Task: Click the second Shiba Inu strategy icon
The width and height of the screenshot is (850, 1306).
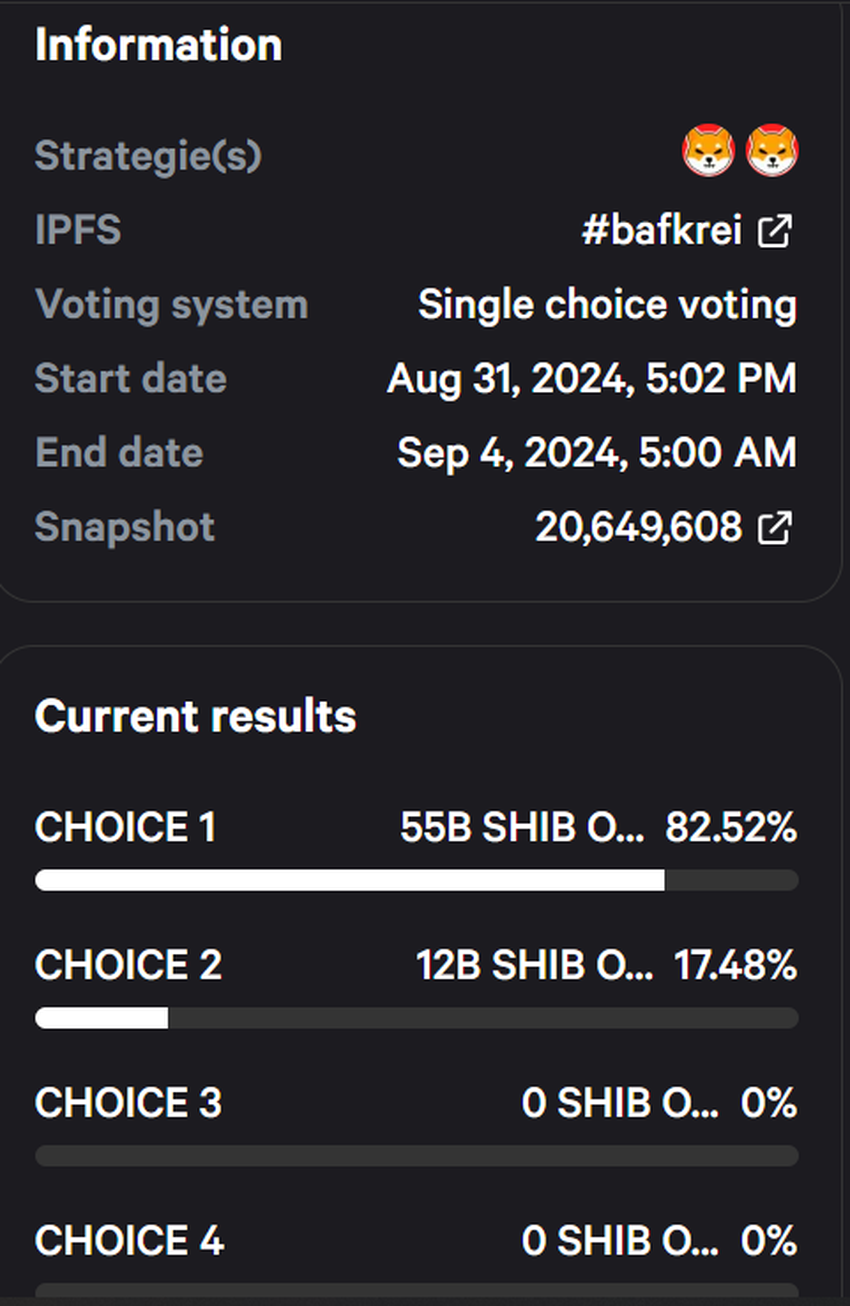Action: tap(772, 153)
